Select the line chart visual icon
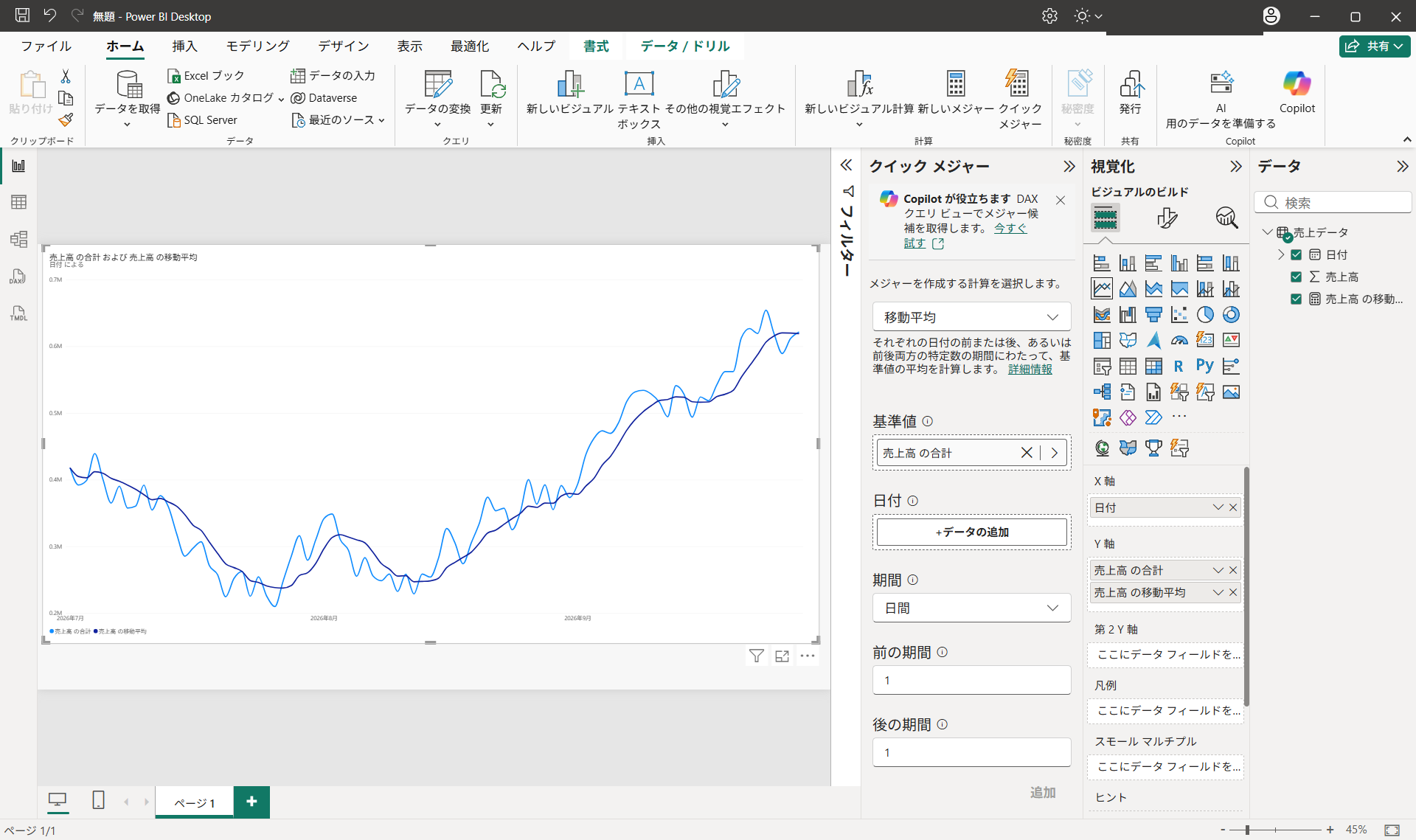Image resolution: width=1416 pixels, height=840 pixels. [x=1102, y=289]
